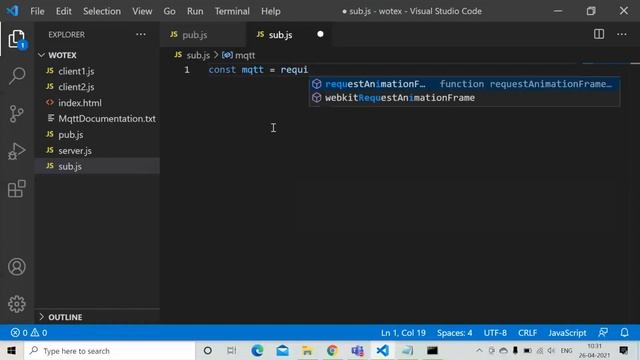Open Task View on the taskbar

point(231,351)
